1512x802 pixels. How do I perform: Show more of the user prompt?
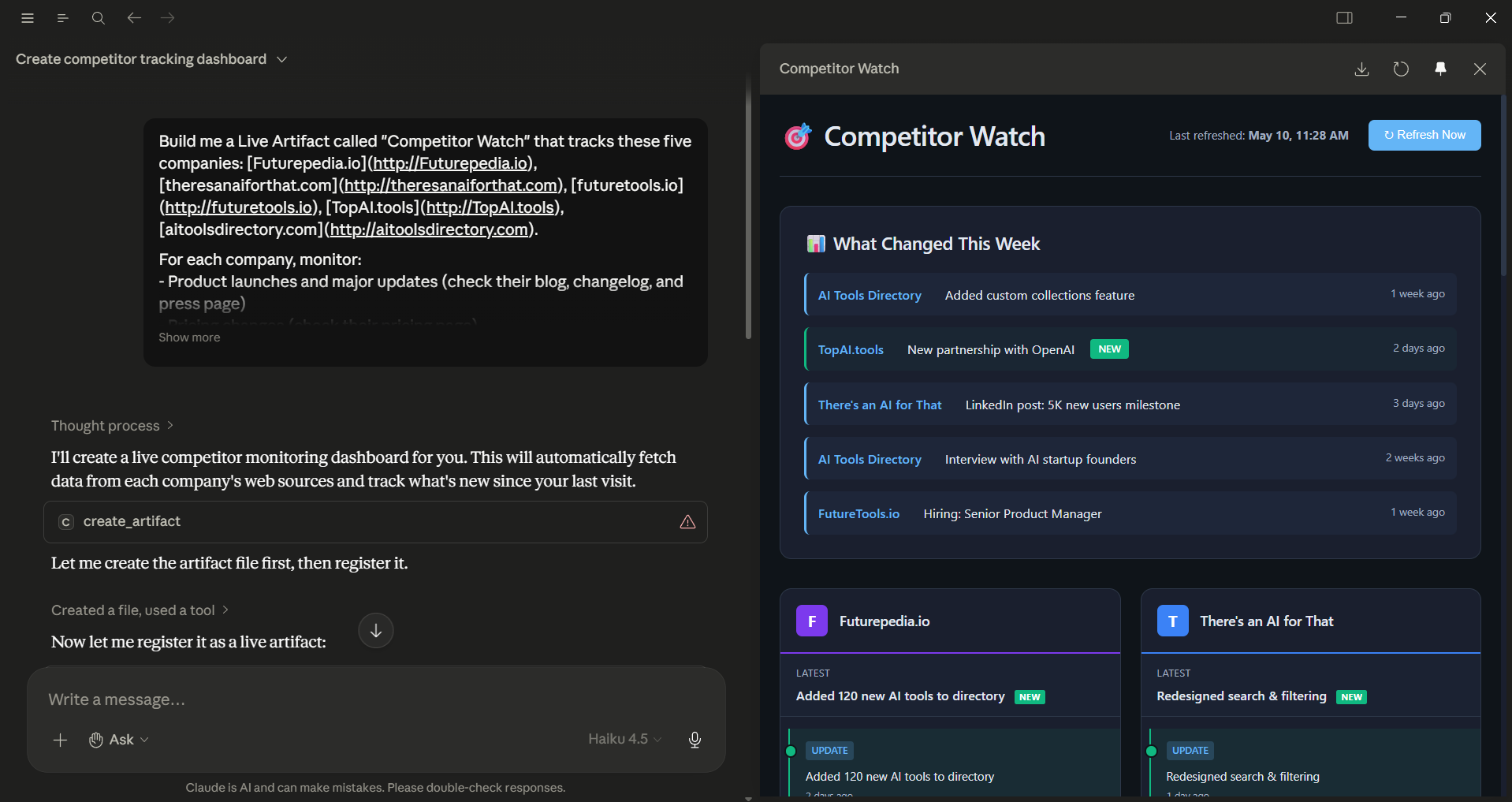tap(189, 338)
